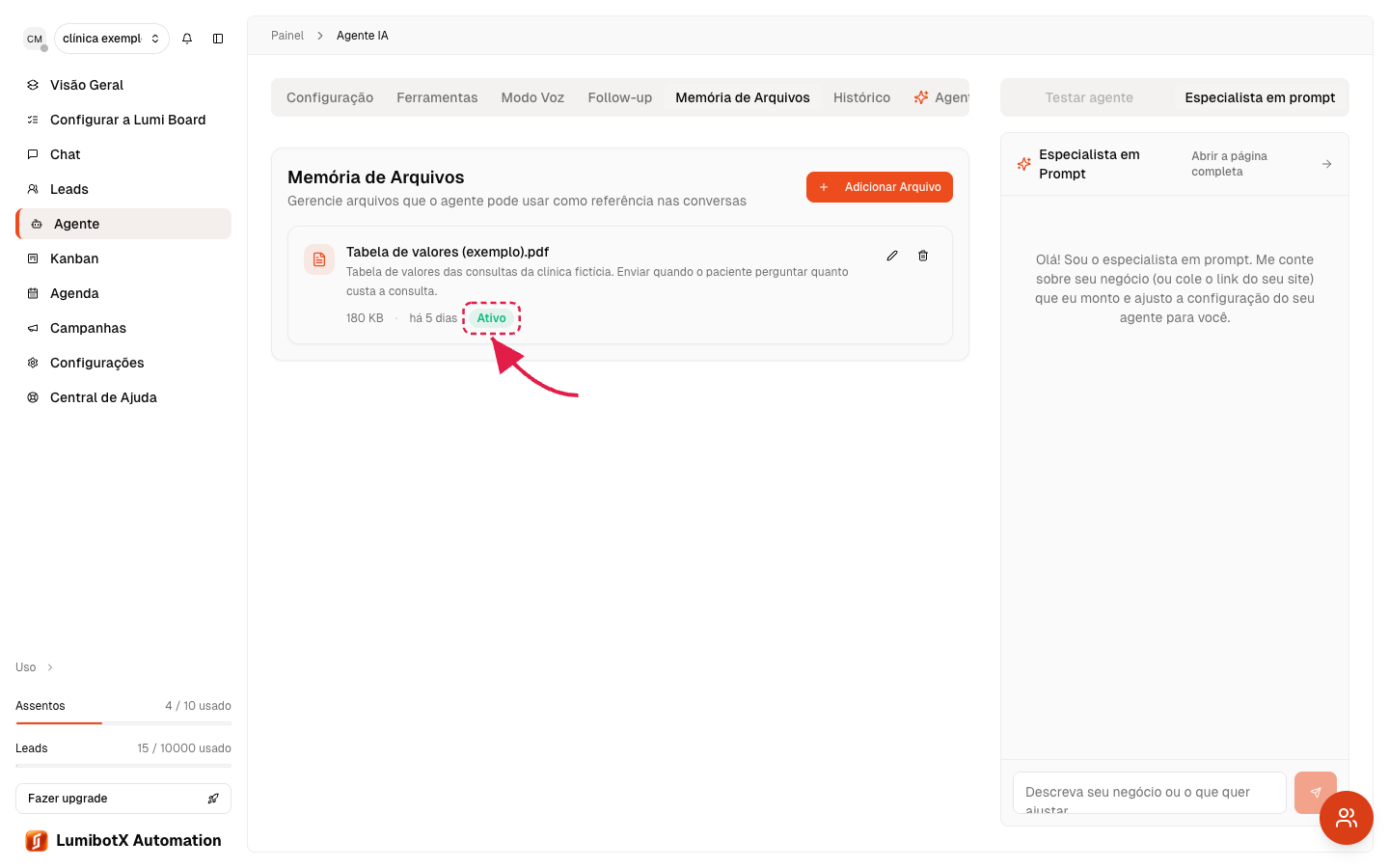
Task: Go to Campanhas
Action: (123, 328)
